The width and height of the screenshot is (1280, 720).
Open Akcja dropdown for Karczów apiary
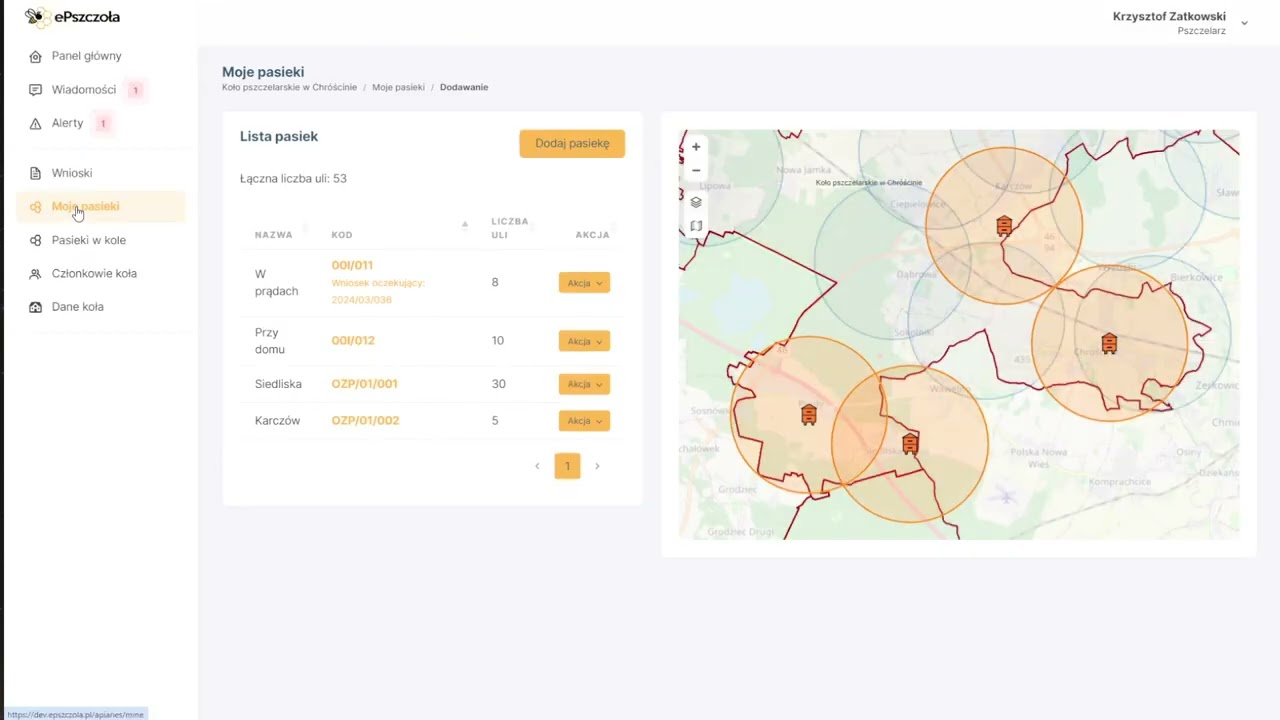click(x=584, y=421)
